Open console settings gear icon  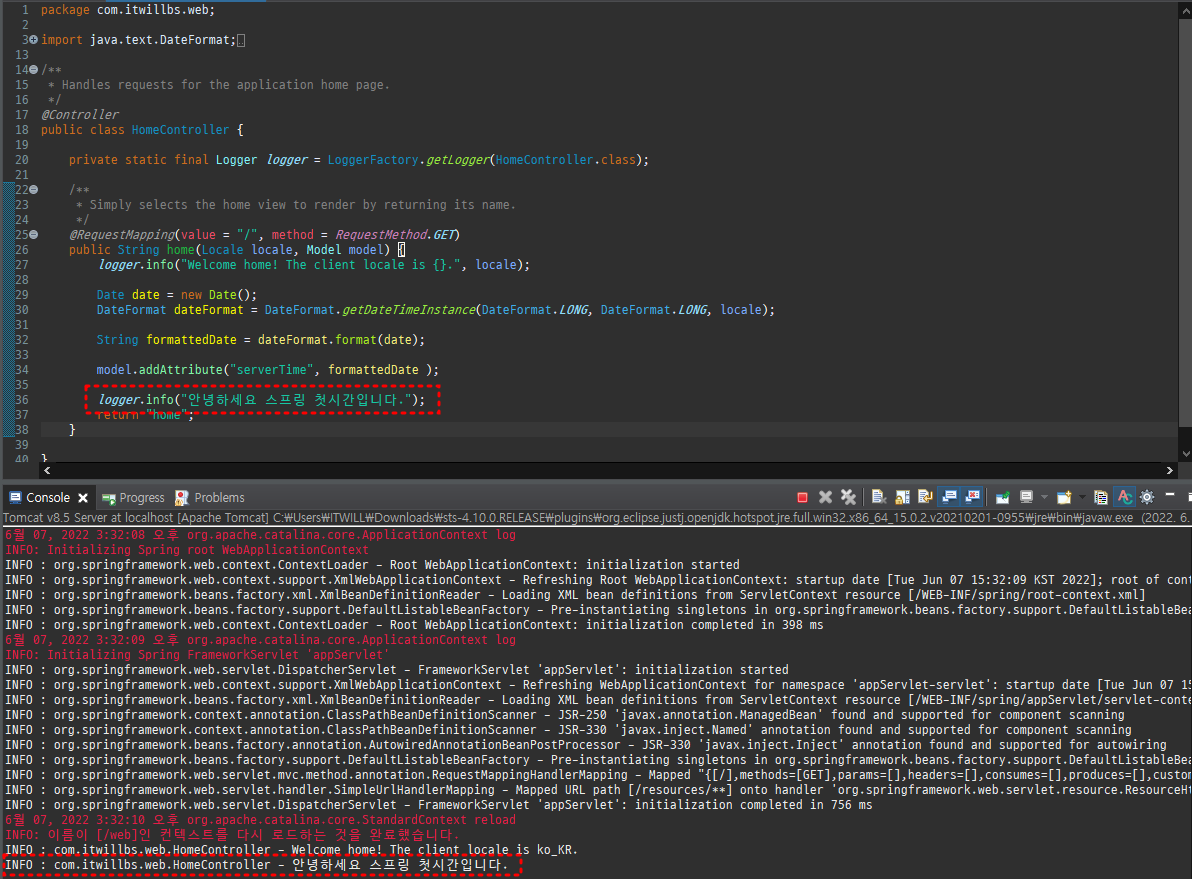tap(1147, 497)
